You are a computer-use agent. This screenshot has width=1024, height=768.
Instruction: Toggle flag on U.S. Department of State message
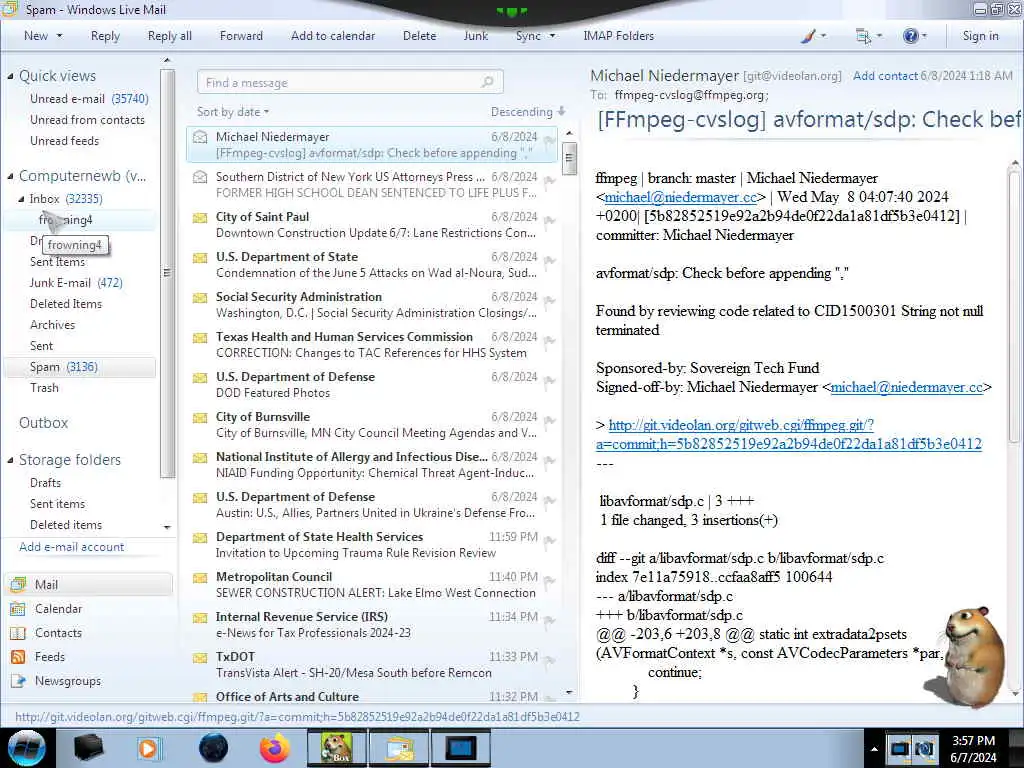click(x=549, y=261)
